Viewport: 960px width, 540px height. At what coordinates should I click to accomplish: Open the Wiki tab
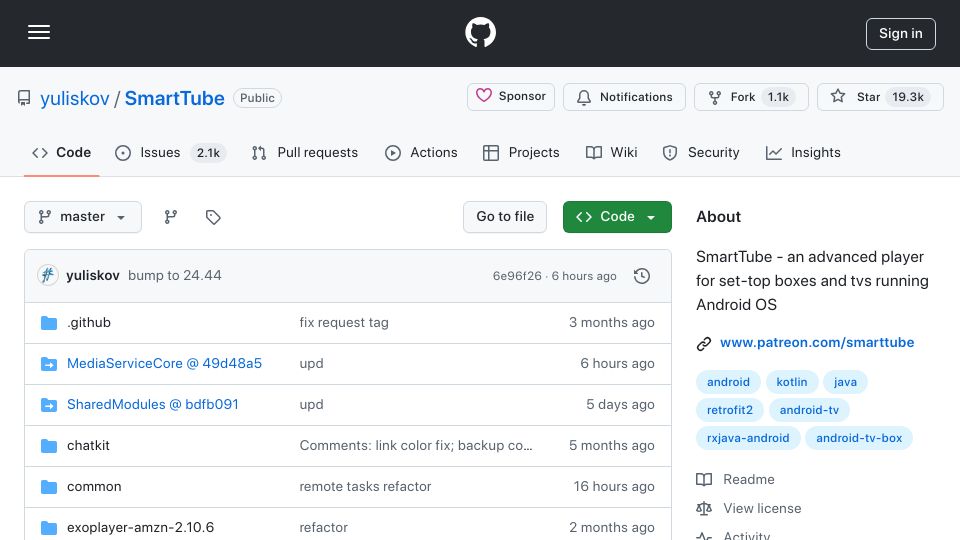tap(612, 152)
